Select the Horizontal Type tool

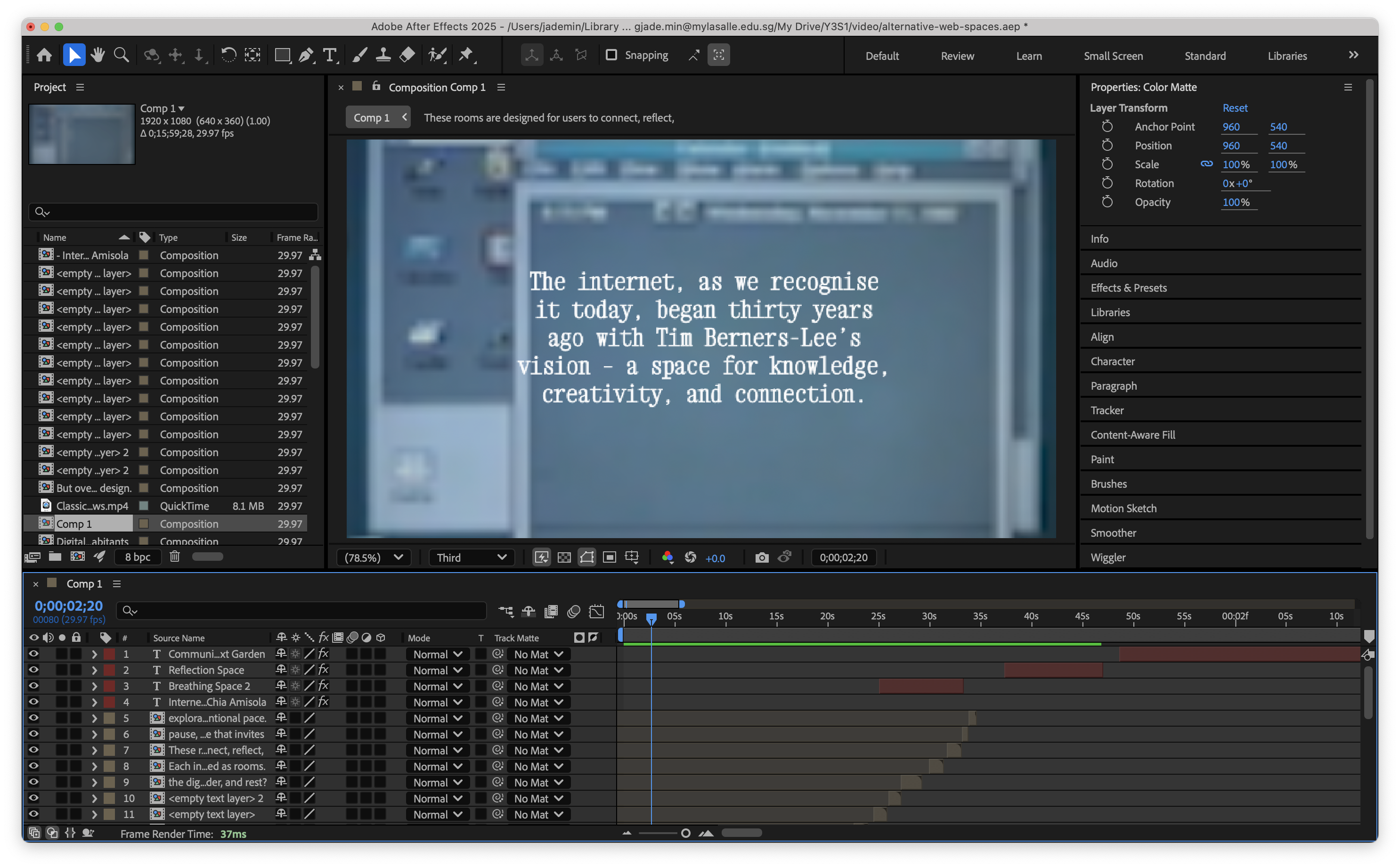pyautogui.click(x=329, y=55)
